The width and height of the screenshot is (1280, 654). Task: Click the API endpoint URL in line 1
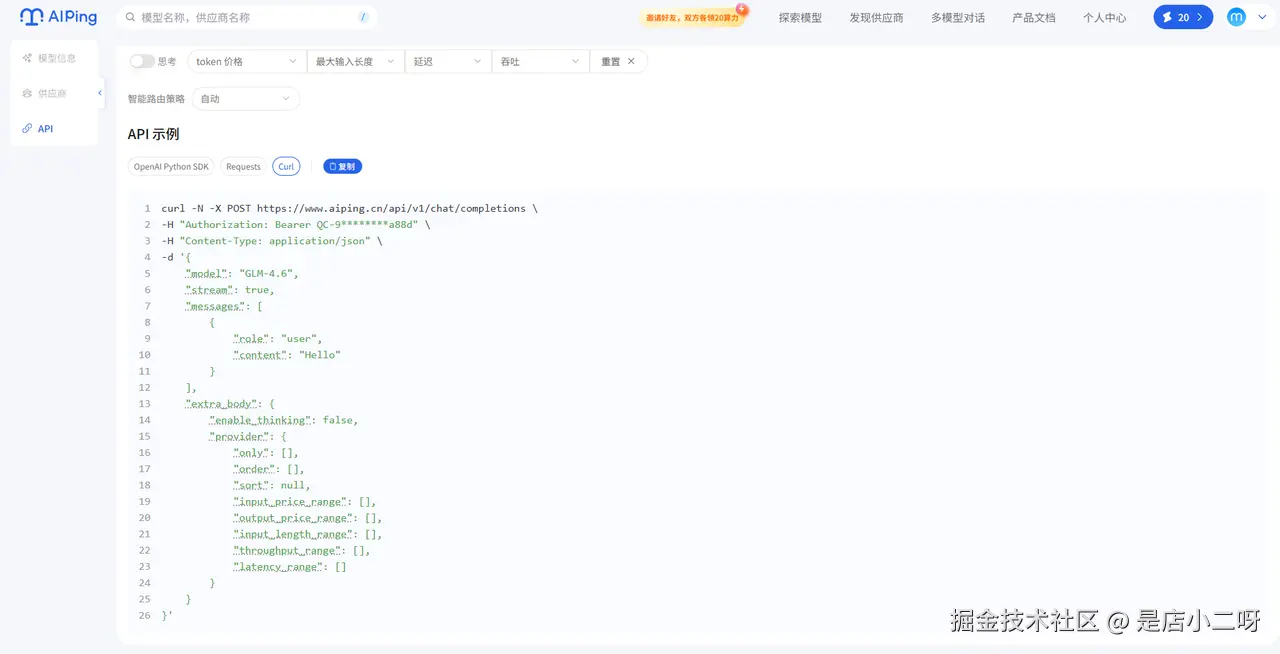click(x=391, y=208)
